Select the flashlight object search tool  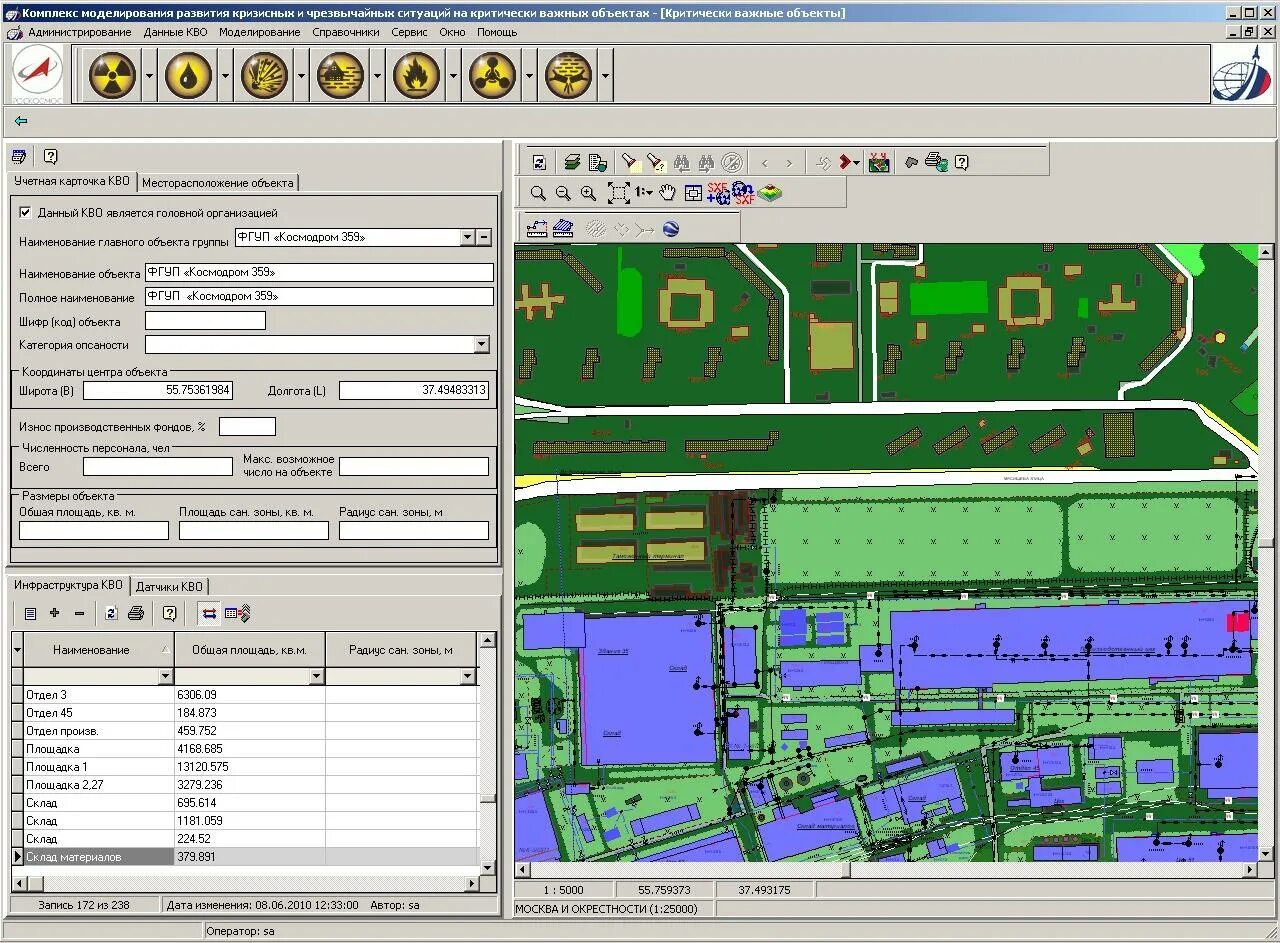(630, 162)
